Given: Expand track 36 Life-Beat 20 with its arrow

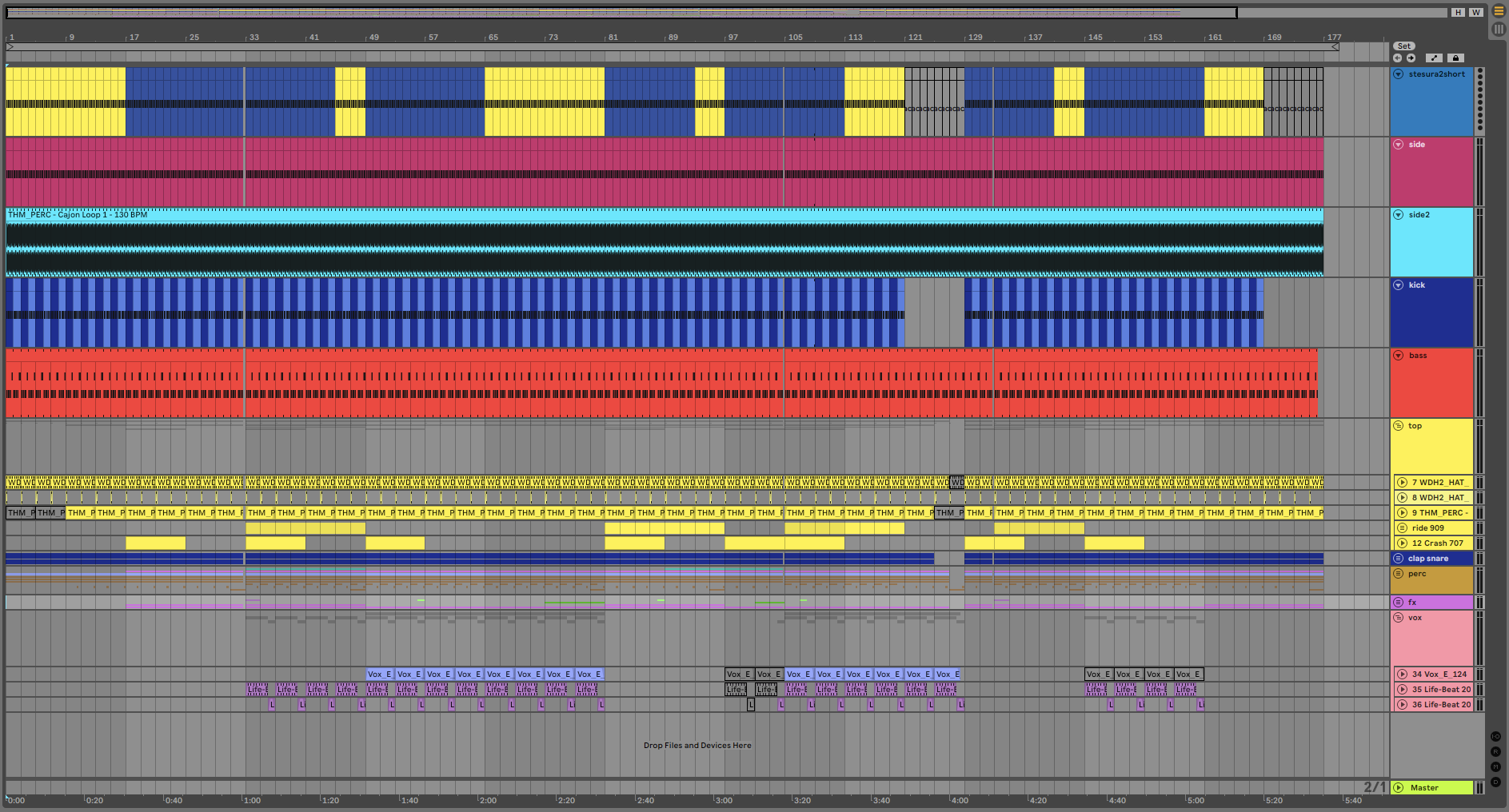Looking at the screenshot, I should [1402, 705].
